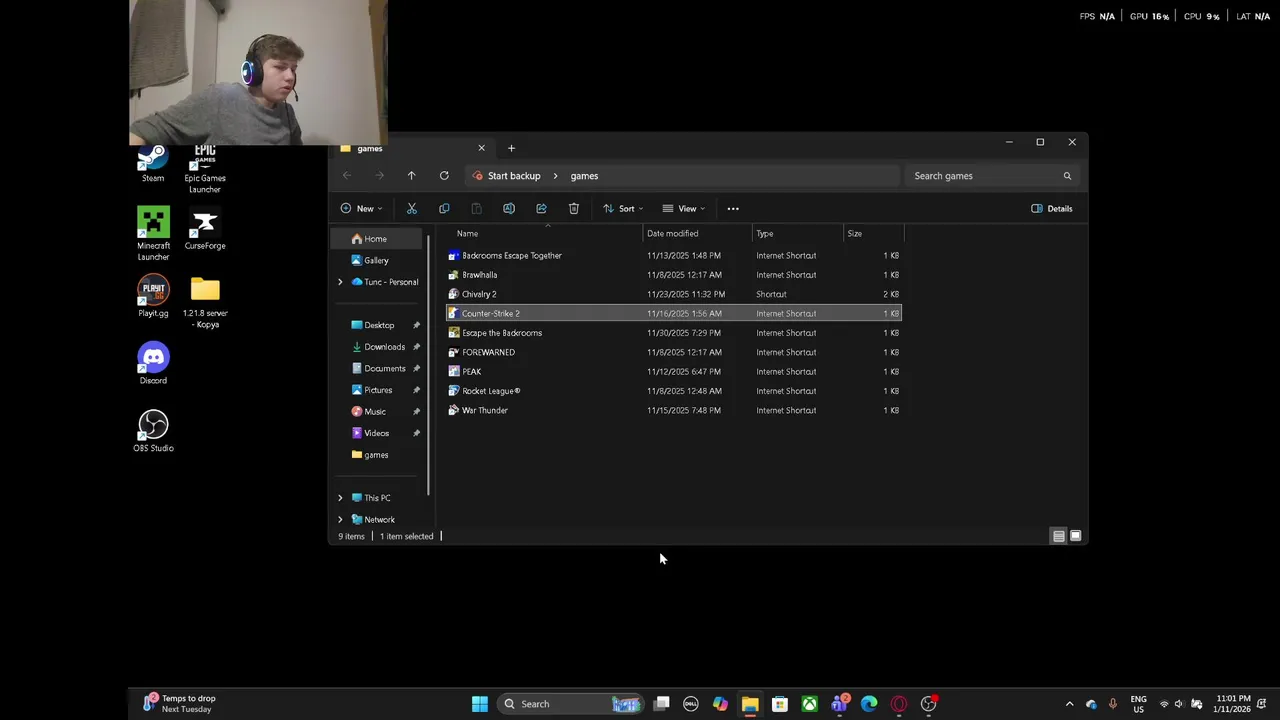Open the See more three-dots menu
This screenshot has width=1280, height=720.
pos(733,208)
